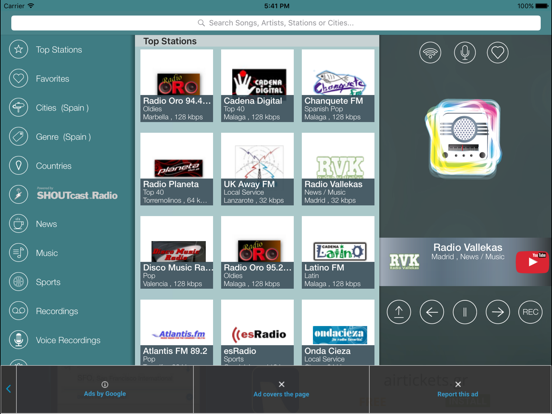Play Radio Oro 94.4 Marbella station
The width and height of the screenshot is (552, 414).
pos(177,86)
